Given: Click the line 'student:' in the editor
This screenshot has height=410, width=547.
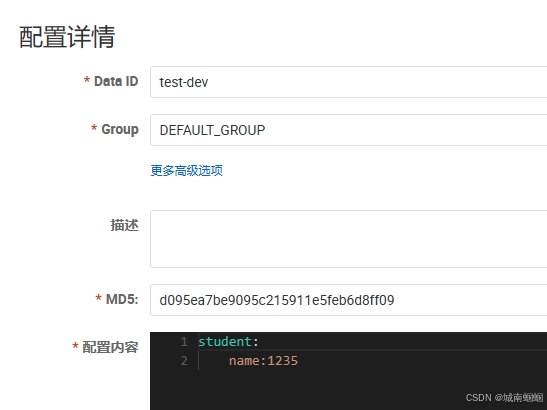Looking at the screenshot, I should [228, 342].
